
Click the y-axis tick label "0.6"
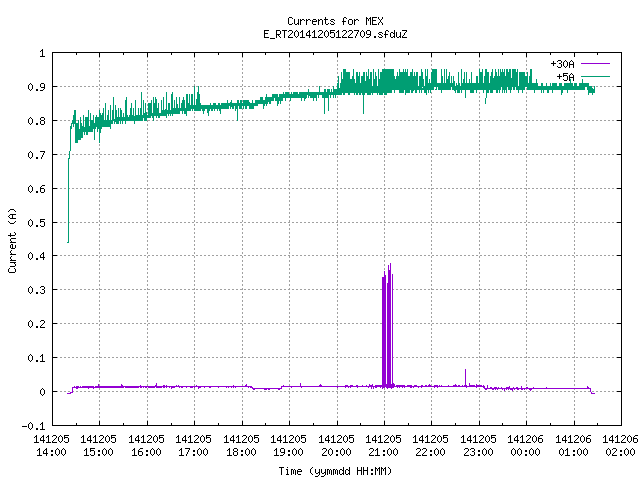36,189
